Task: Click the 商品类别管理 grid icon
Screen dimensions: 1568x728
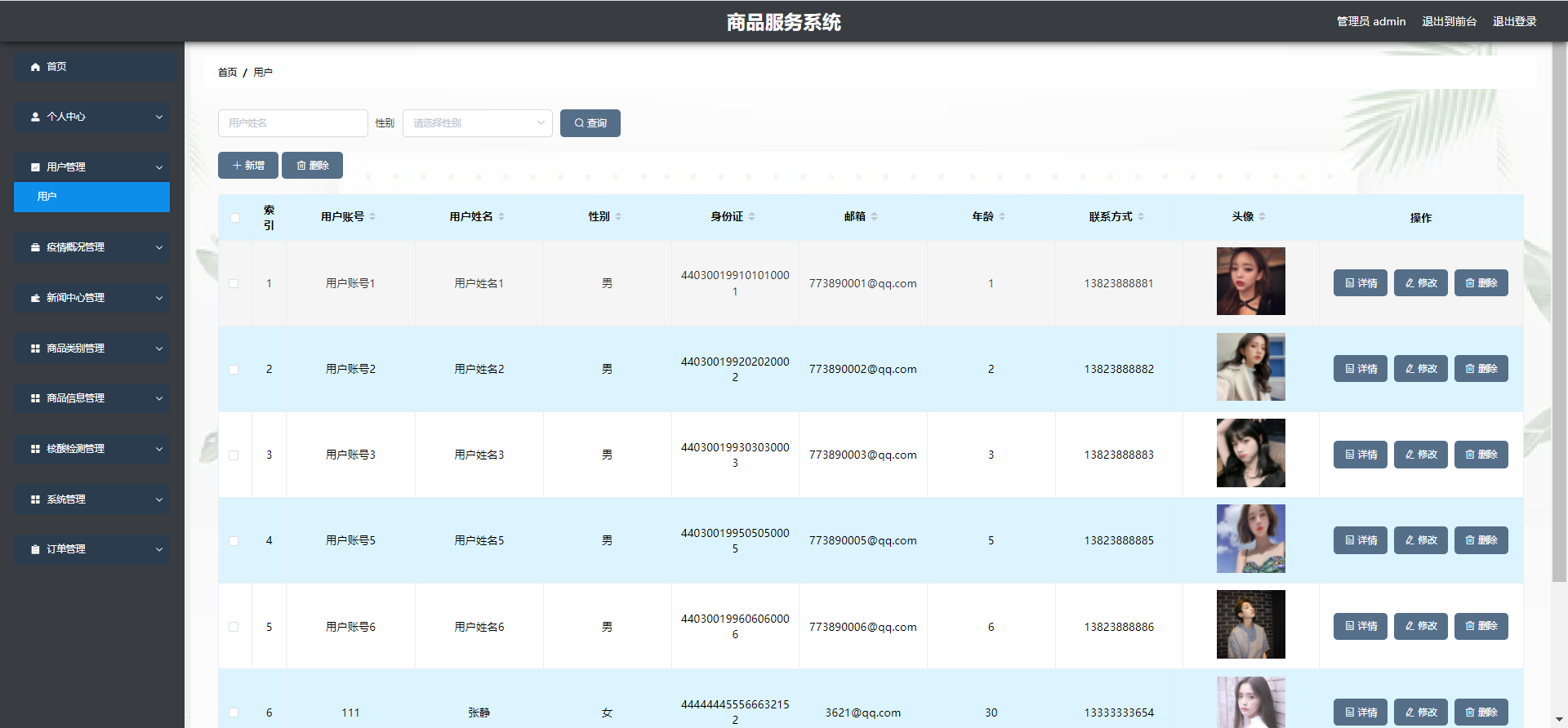Action: pos(35,348)
